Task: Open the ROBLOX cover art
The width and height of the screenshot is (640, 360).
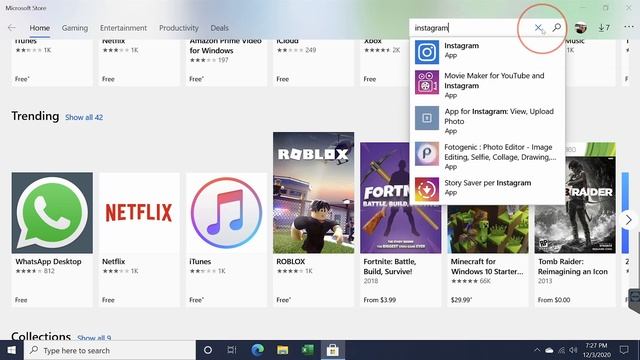Action: (313, 193)
